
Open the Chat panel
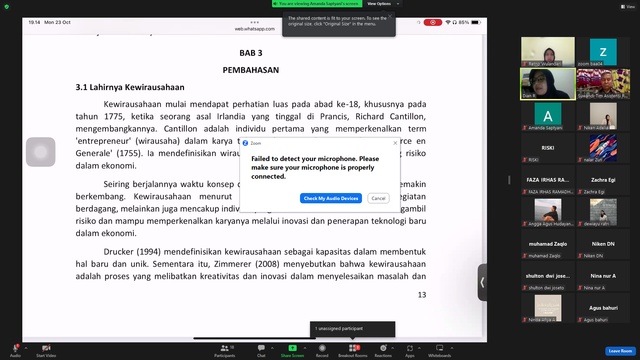(261, 350)
